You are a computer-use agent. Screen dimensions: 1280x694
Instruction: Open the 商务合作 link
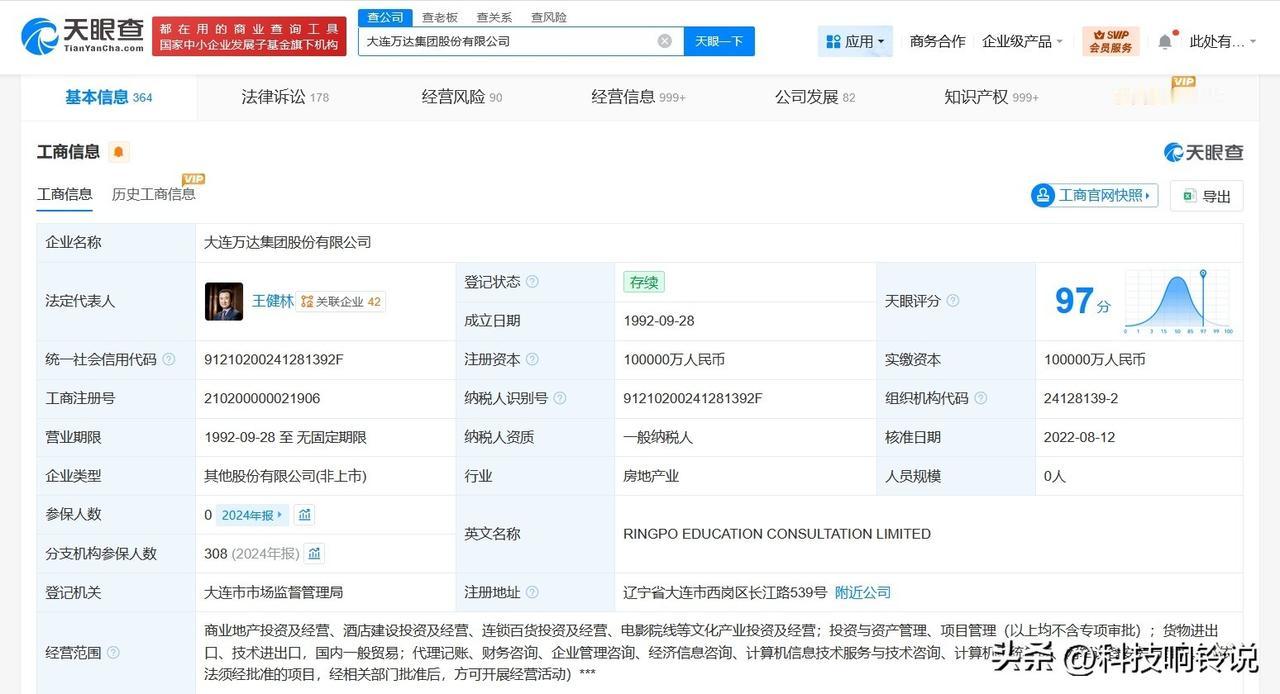[937, 41]
